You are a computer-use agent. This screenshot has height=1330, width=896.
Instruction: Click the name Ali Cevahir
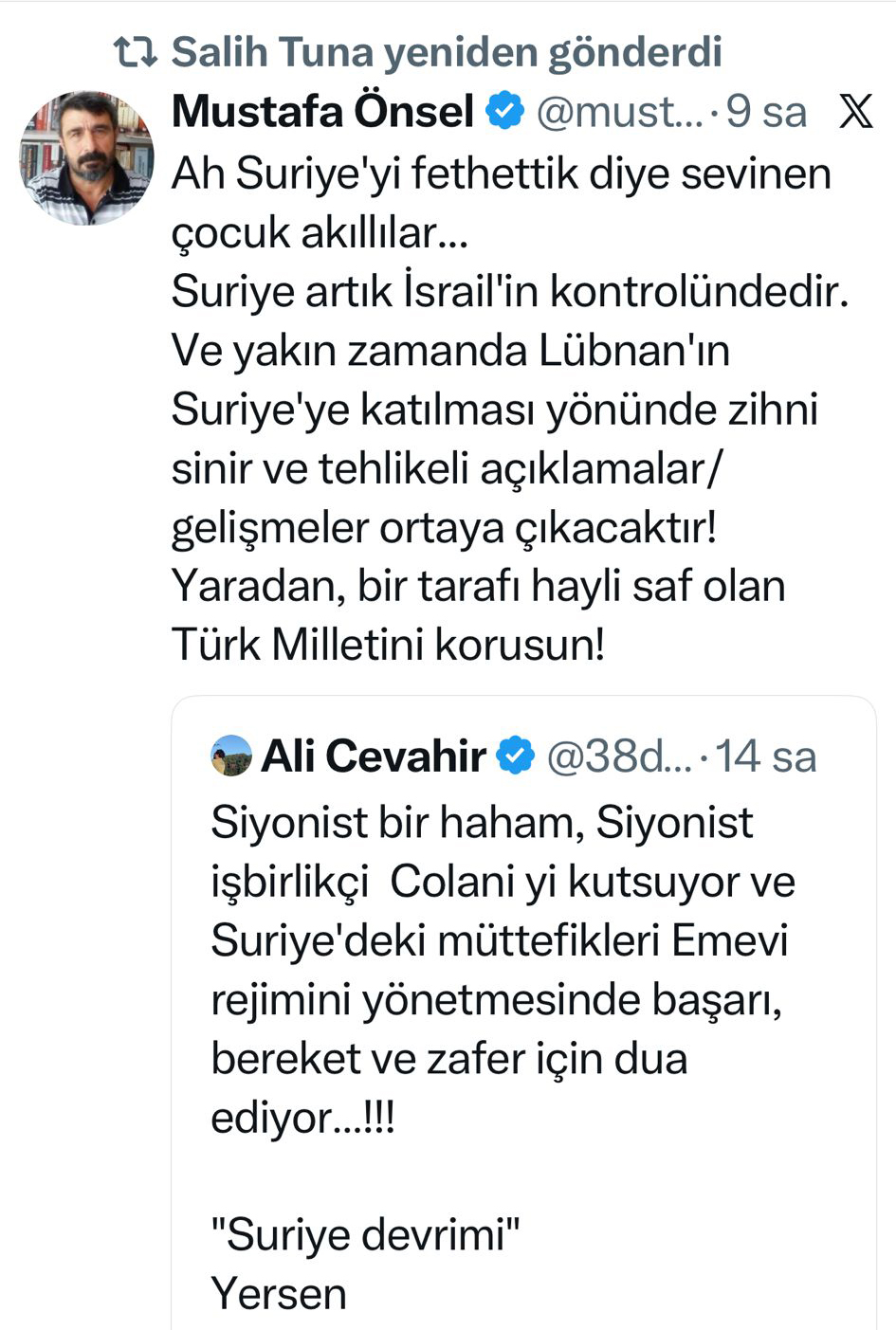coord(370,756)
